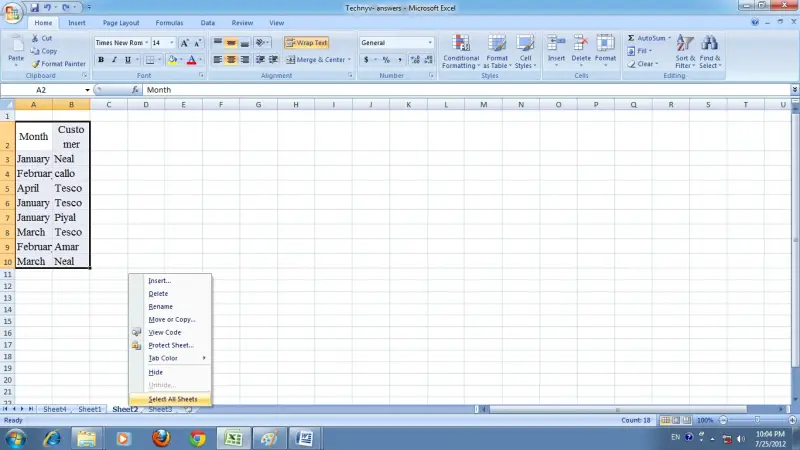800x450 pixels.
Task: Click the Top Align icon
Action: point(218,43)
